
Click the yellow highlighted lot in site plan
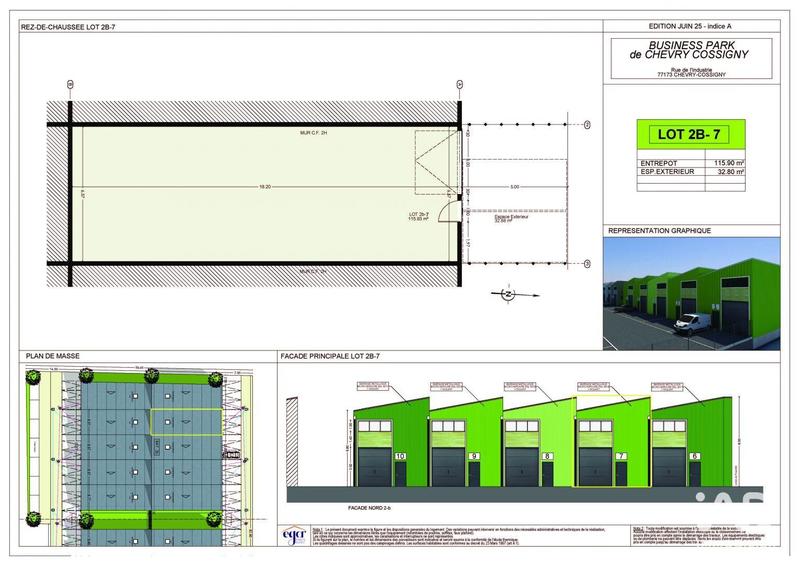tap(186, 421)
